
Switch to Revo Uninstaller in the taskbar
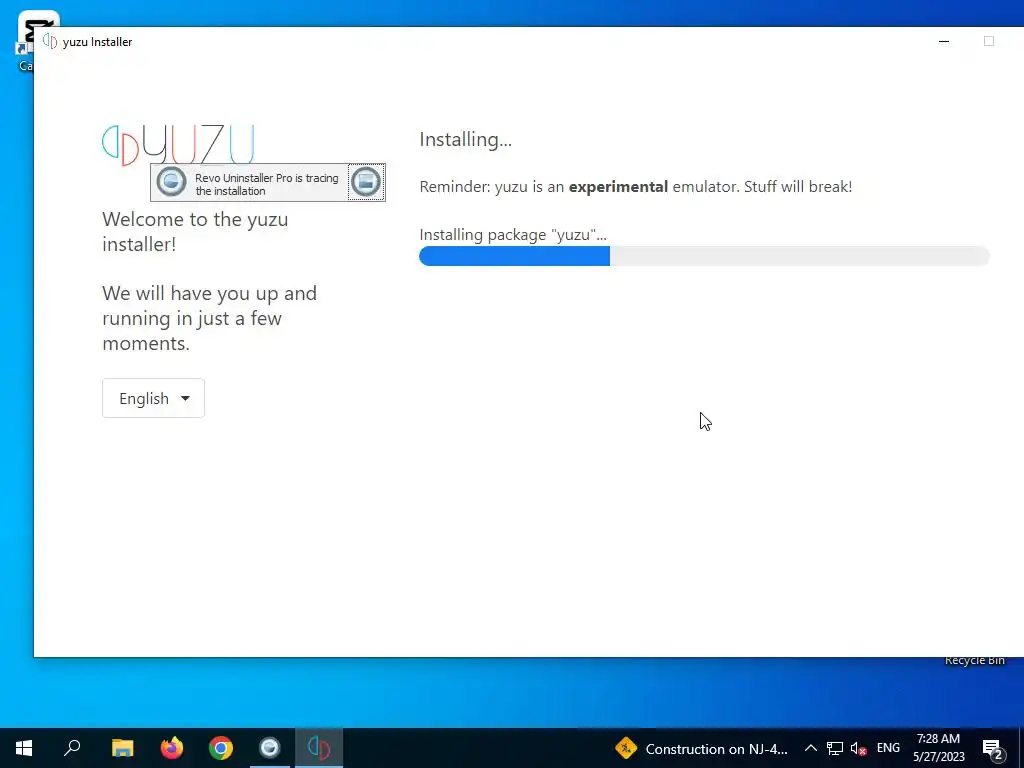click(270, 748)
